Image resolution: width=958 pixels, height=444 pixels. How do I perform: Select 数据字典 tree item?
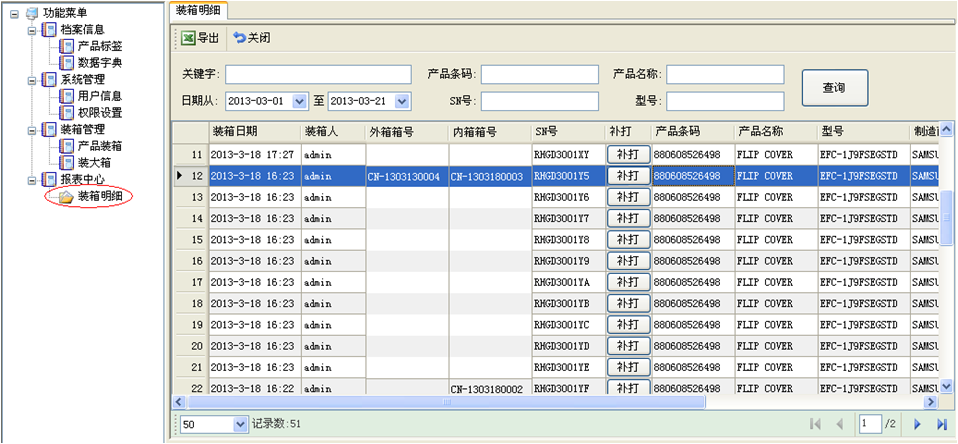[99, 62]
